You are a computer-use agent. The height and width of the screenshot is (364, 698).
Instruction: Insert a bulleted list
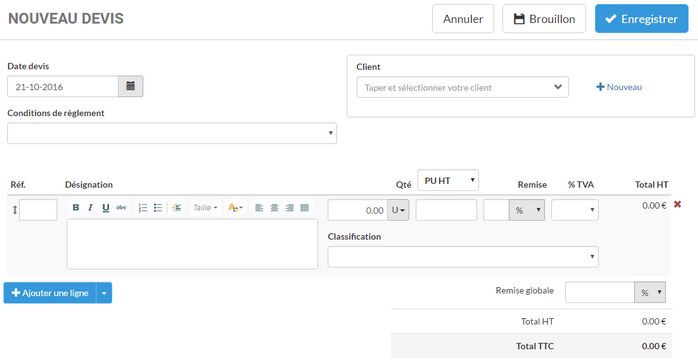tap(158, 208)
